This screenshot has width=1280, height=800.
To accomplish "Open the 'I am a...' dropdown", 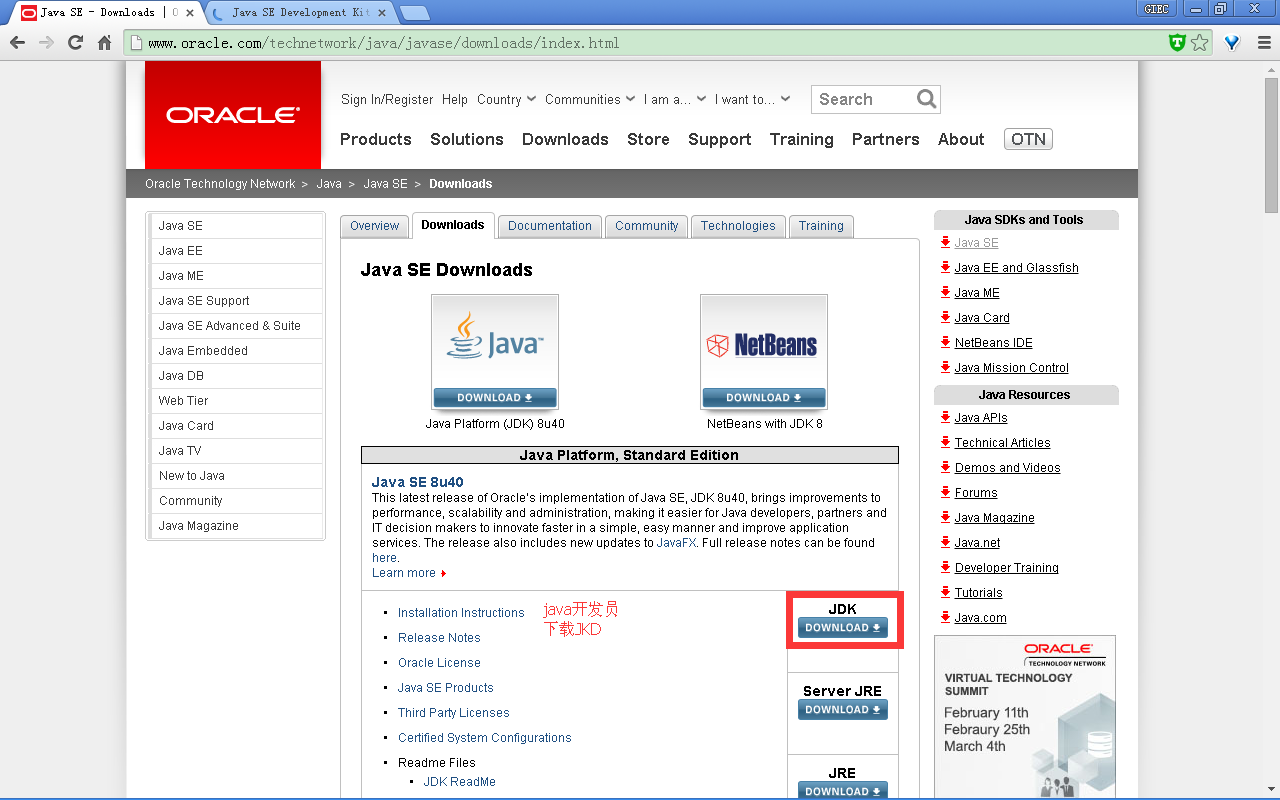I will [x=675, y=99].
